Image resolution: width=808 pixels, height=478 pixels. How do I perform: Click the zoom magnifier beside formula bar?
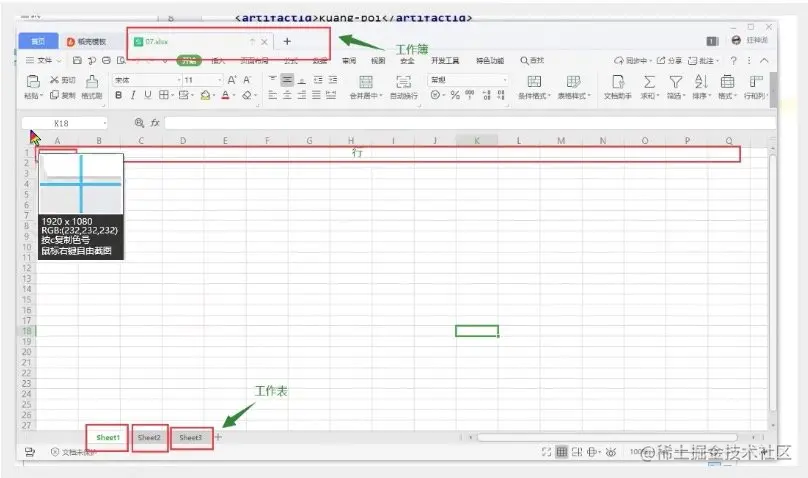(x=139, y=123)
